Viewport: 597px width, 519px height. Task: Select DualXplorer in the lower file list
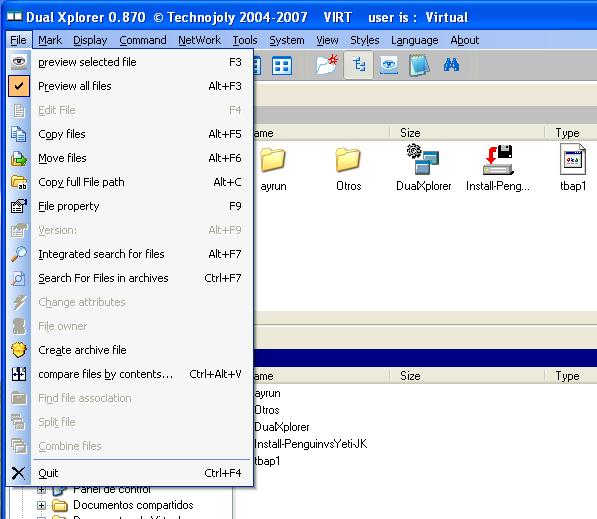[x=282, y=427]
